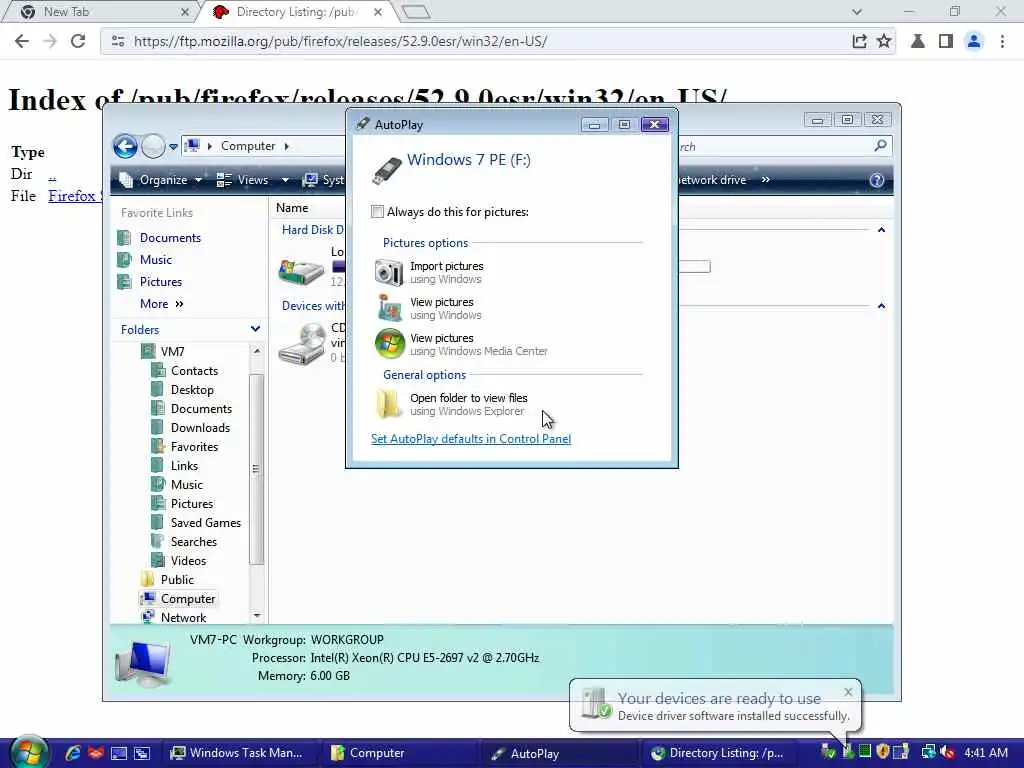Open the Organize menu

pyautogui.click(x=161, y=180)
